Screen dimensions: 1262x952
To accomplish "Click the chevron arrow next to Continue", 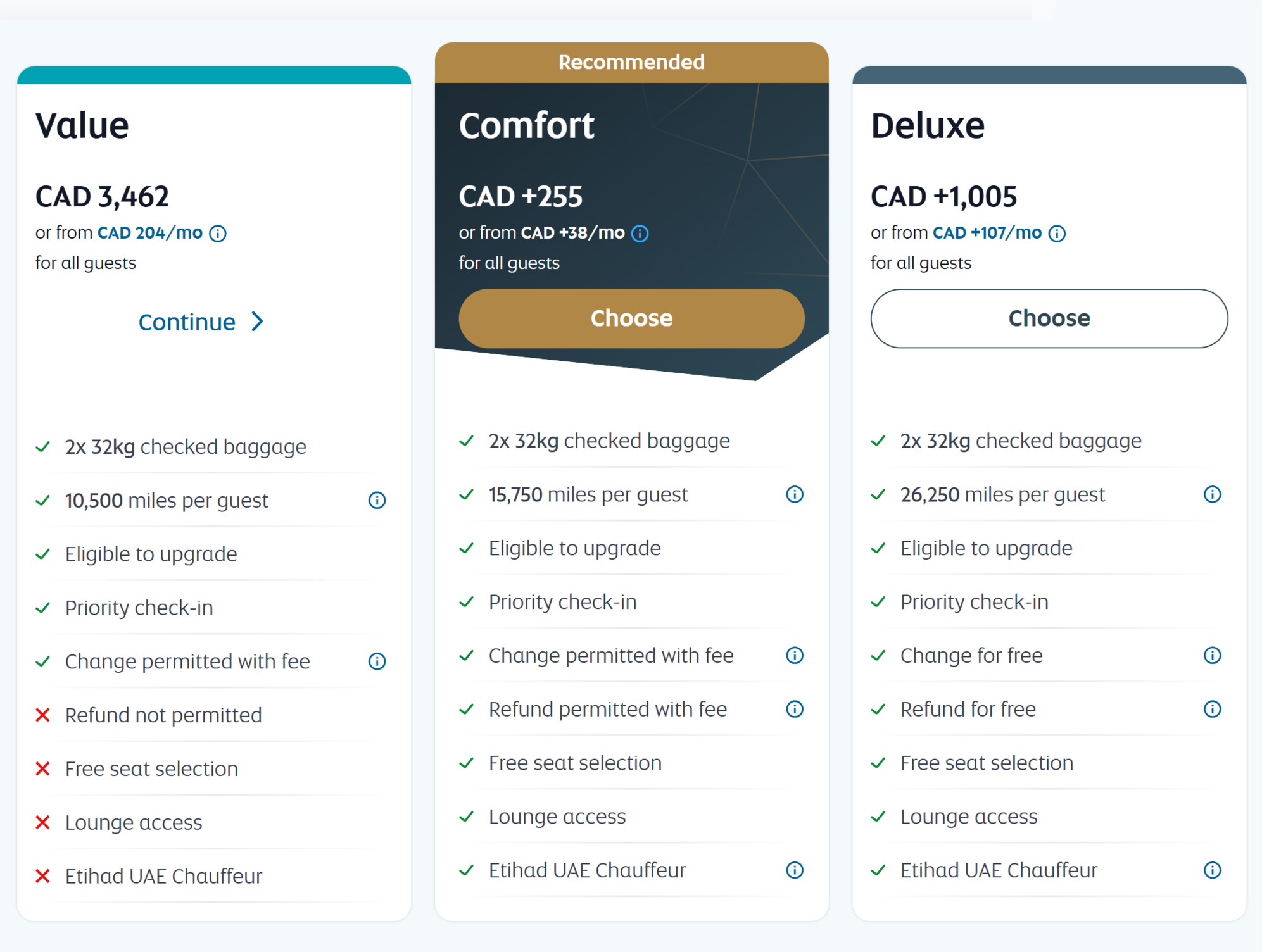I will (257, 322).
